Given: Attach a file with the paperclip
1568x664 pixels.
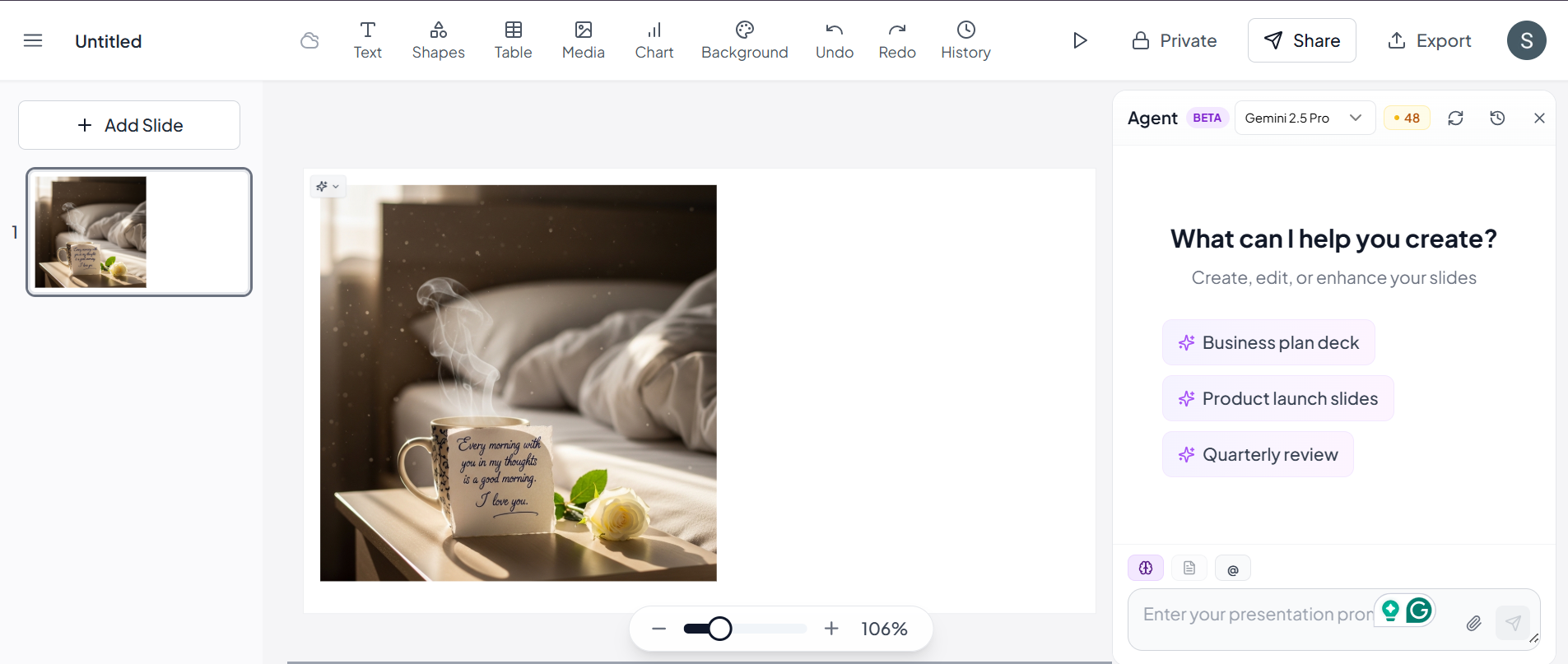Looking at the screenshot, I should (x=1473, y=623).
